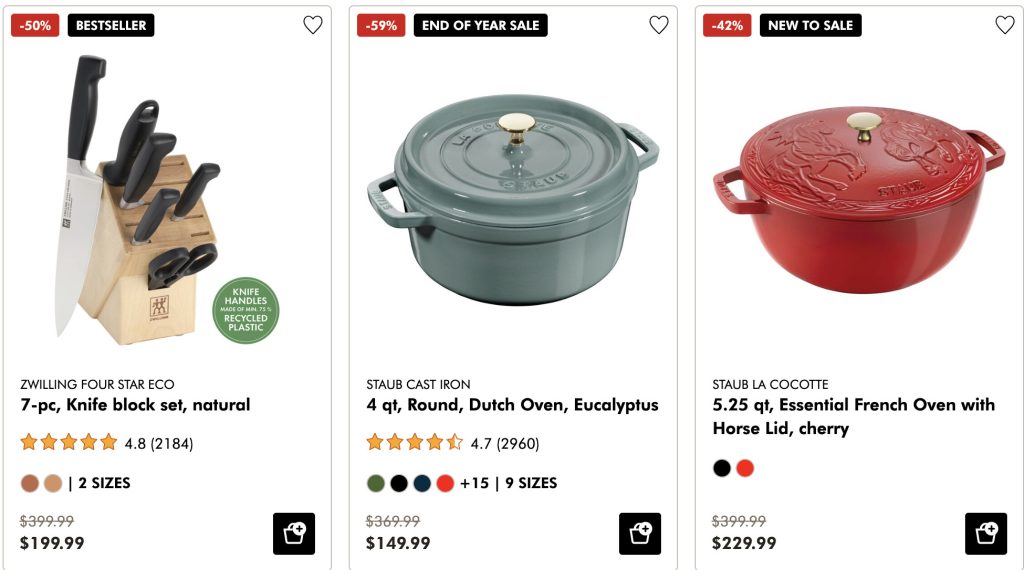Open 7-pc Knife block set product title
The image size is (1024, 570).
click(x=135, y=405)
